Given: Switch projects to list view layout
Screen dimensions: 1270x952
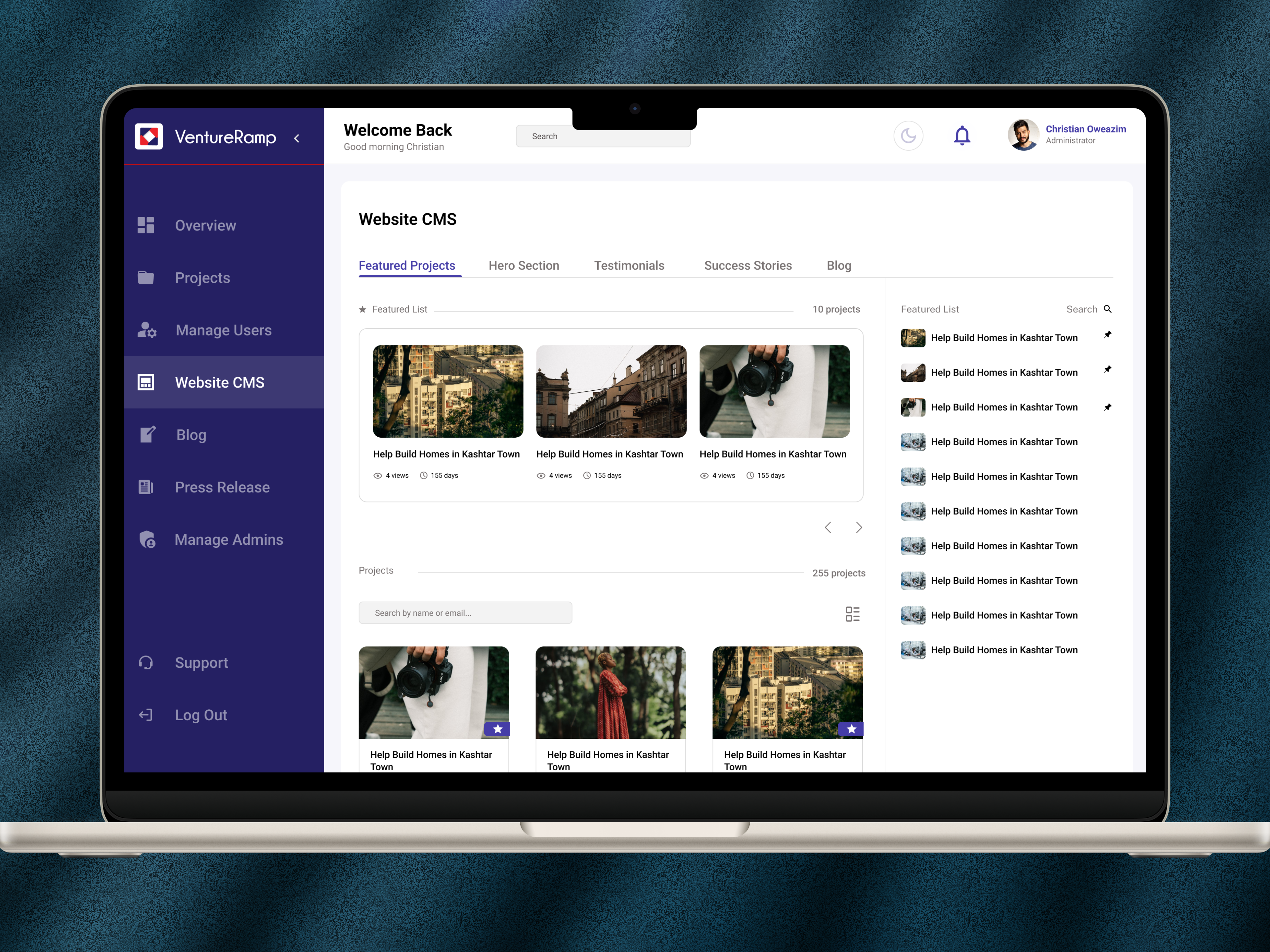Looking at the screenshot, I should point(853,614).
